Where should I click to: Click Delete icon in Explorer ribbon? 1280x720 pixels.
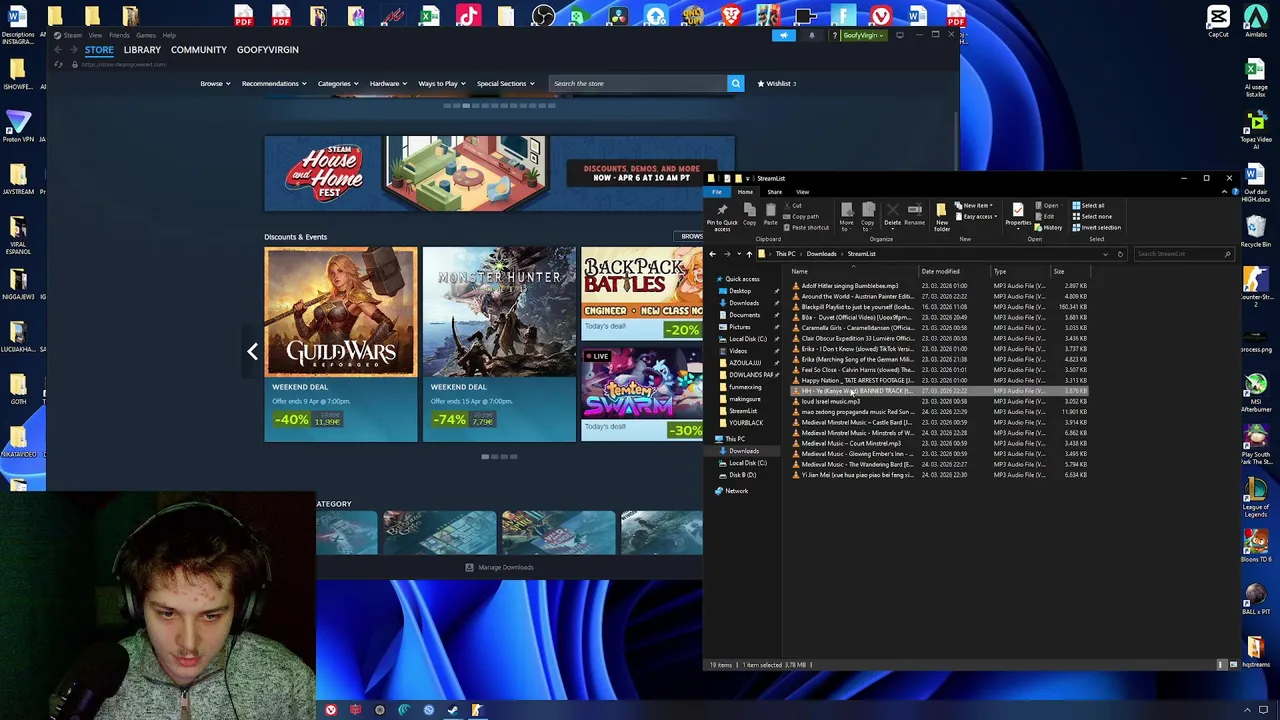coord(892,215)
